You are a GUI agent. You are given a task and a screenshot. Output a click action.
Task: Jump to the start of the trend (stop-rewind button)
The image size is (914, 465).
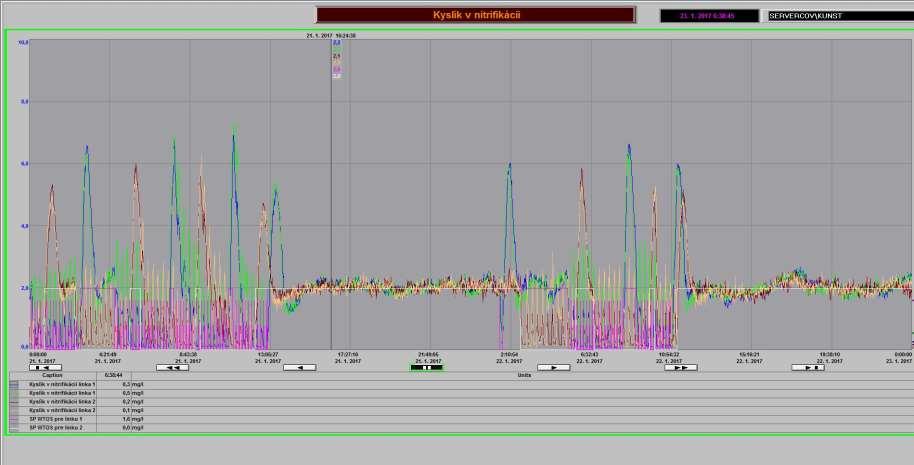click(x=45, y=368)
